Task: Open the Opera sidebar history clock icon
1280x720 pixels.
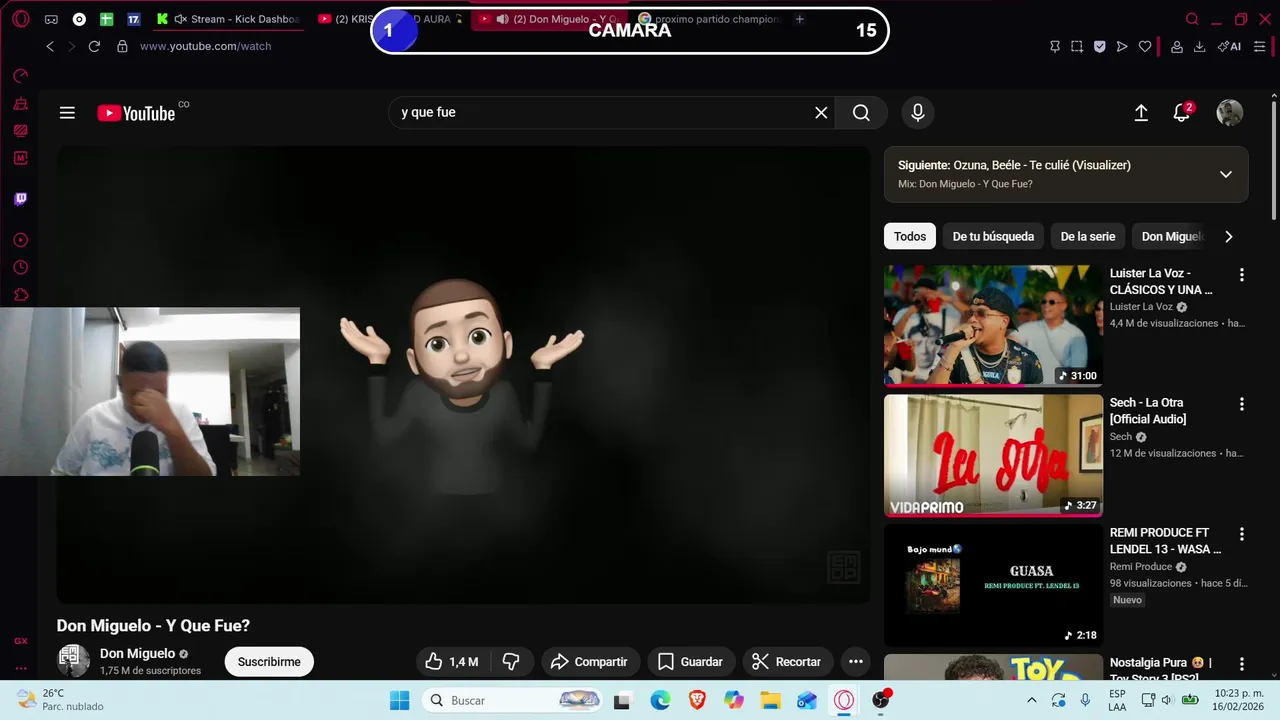Action: tap(21, 267)
